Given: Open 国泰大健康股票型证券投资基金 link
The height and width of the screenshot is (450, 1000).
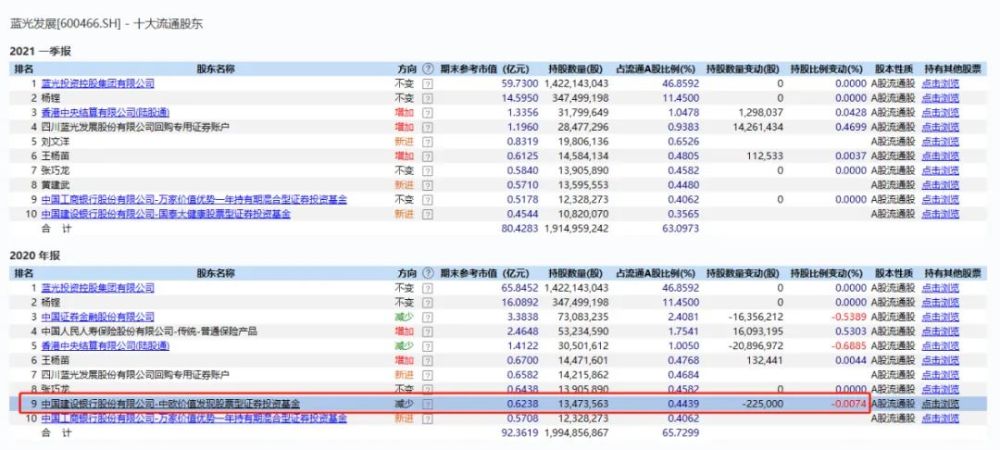Looking at the screenshot, I should 166,214.
